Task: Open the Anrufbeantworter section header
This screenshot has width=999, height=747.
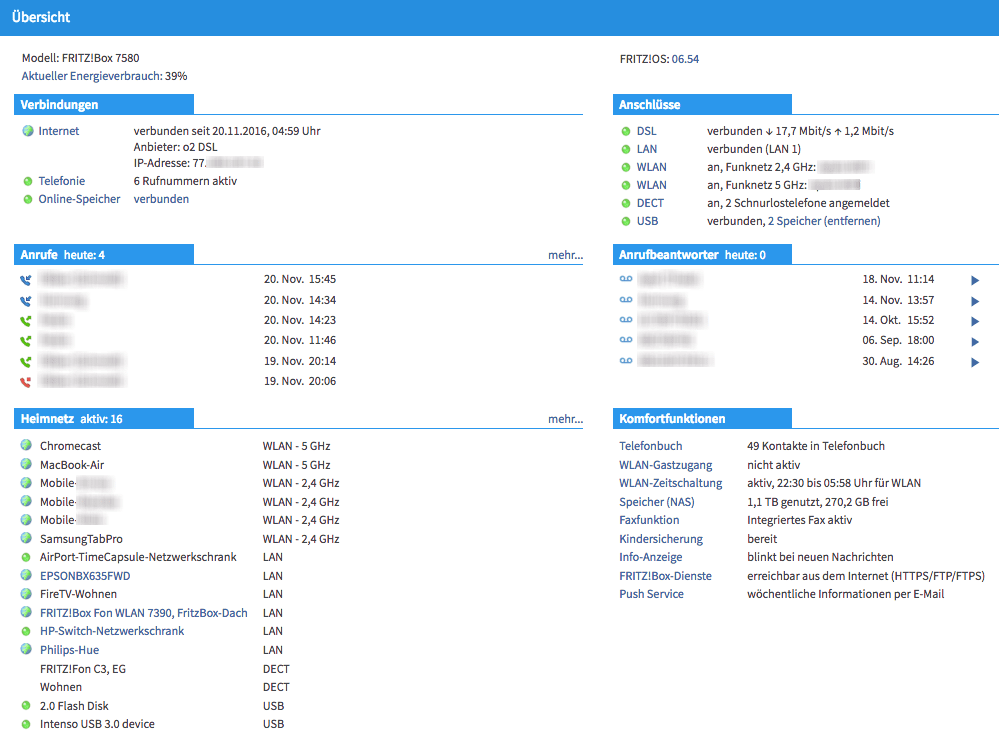Action: click(702, 254)
